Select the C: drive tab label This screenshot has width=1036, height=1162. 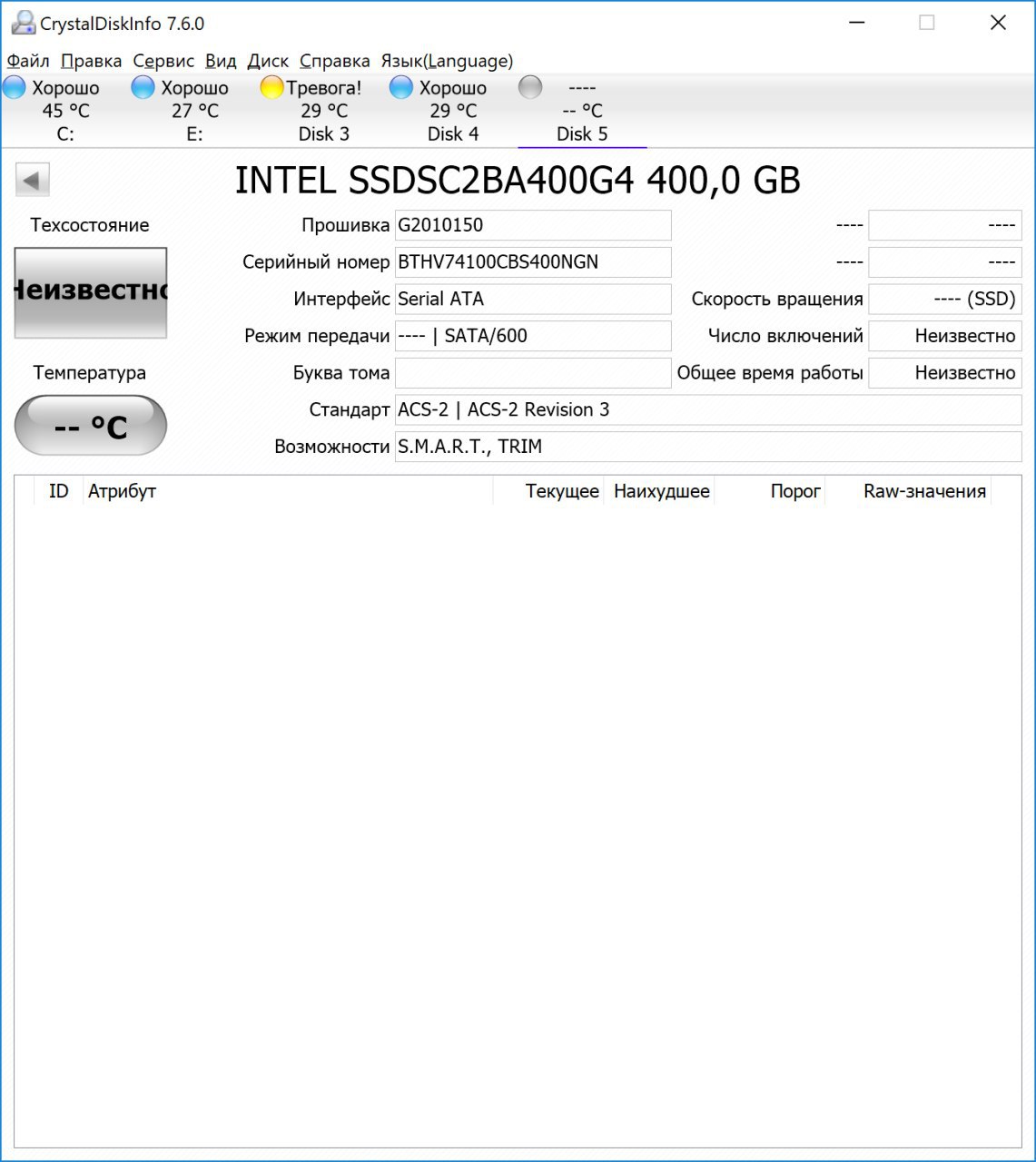pos(65,133)
